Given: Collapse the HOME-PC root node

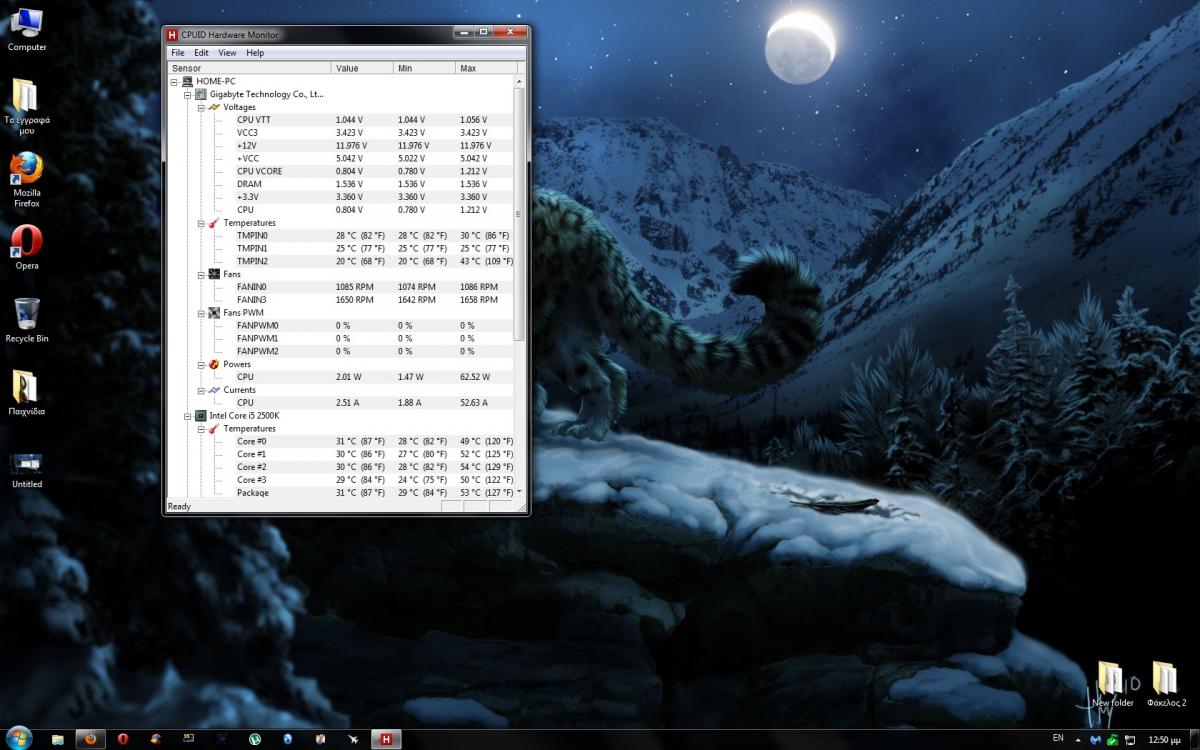Looking at the screenshot, I should tap(175, 81).
